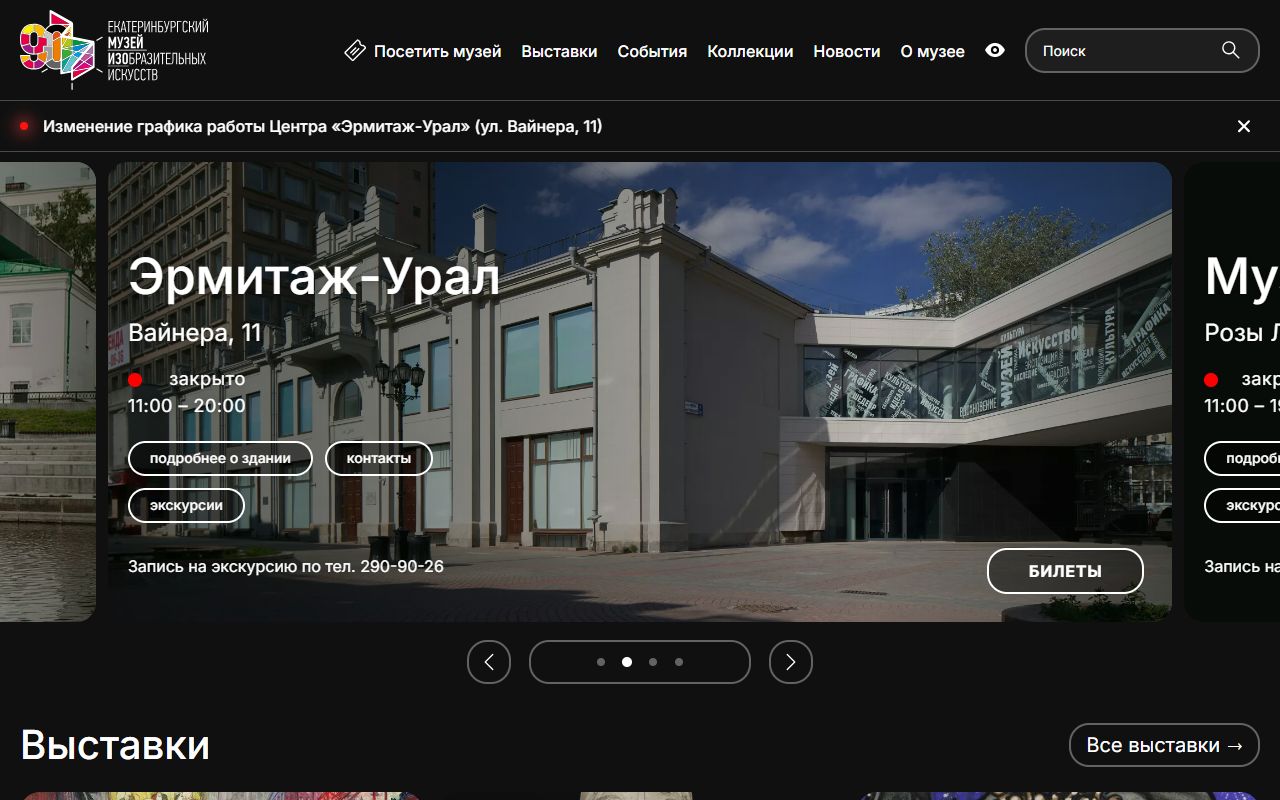Screen dimensions: 1280x800
Task: Select the first carousel dot
Action: [x=601, y=662]
